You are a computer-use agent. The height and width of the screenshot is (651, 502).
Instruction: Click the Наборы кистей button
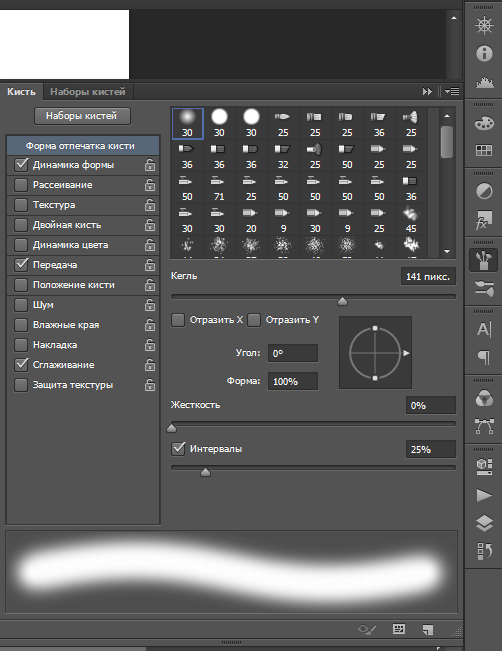(82, 116)
